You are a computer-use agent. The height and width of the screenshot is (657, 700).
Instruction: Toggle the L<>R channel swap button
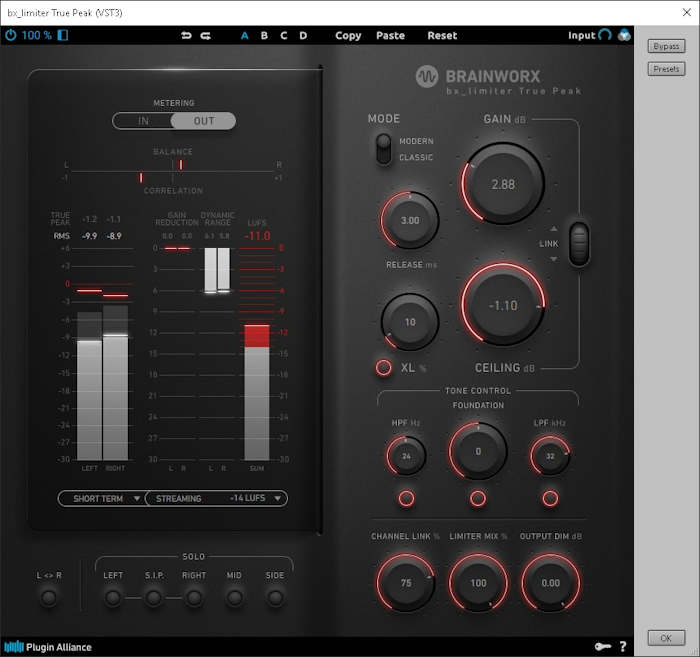pyautogui.click(x=49, y=597)
